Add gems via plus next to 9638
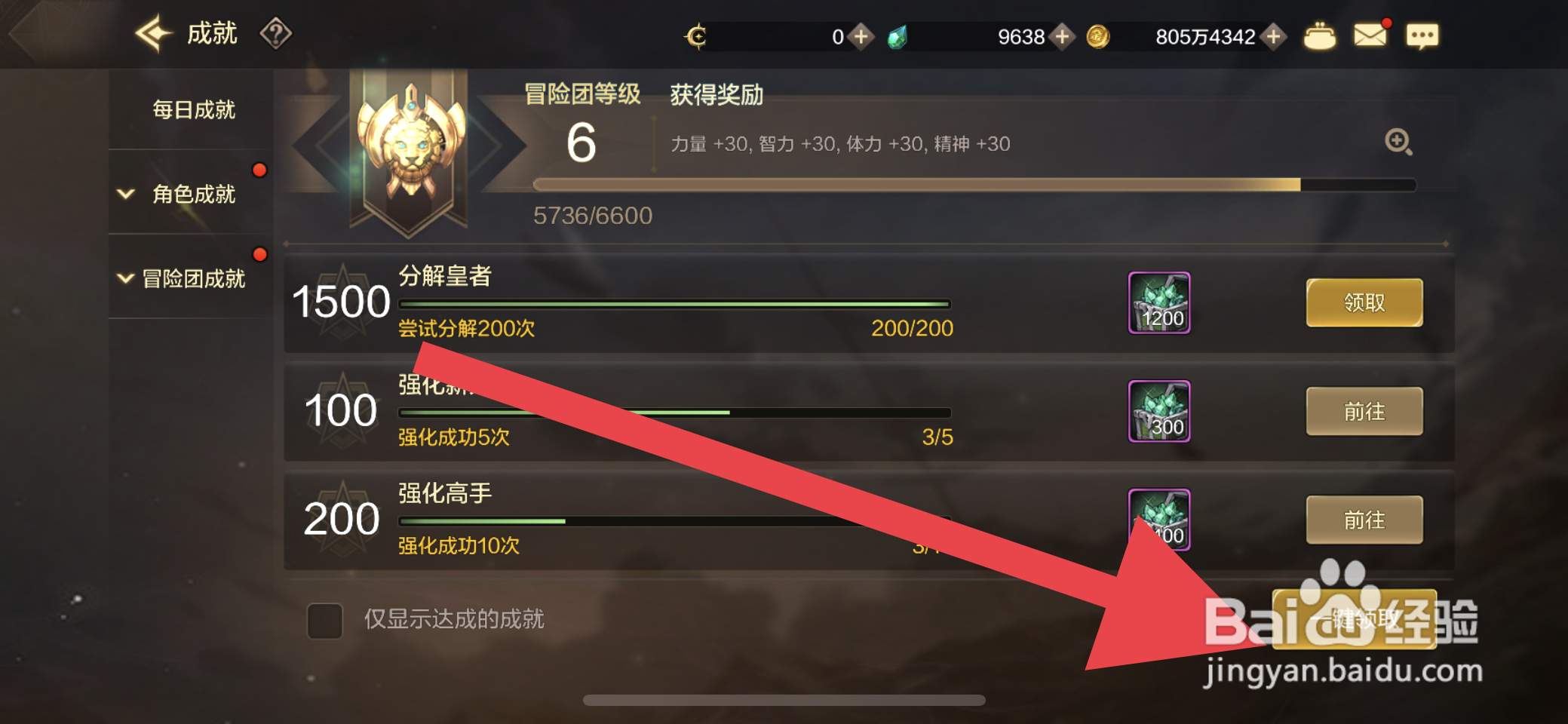Screen dimensions: 1568x724 (x=1062, y=36)
